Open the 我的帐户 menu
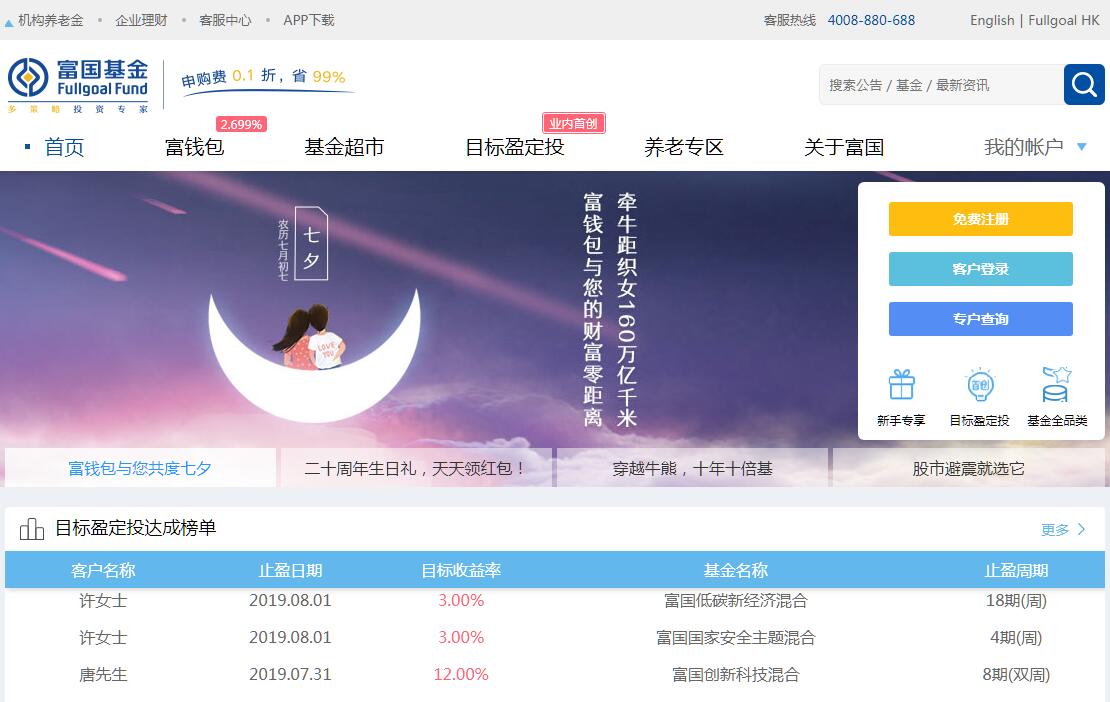1110x702 pixels. click(1024, 147)
